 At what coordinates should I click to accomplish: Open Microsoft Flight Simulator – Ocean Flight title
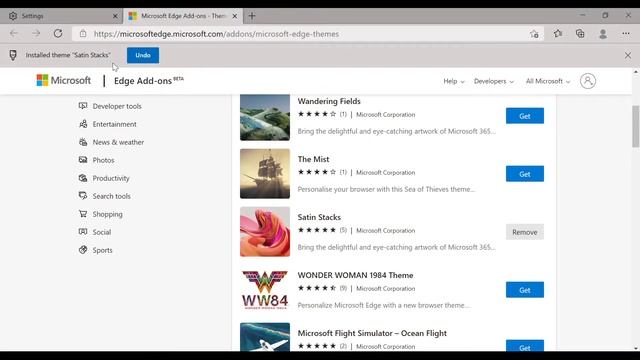click(x=372, y=333)
